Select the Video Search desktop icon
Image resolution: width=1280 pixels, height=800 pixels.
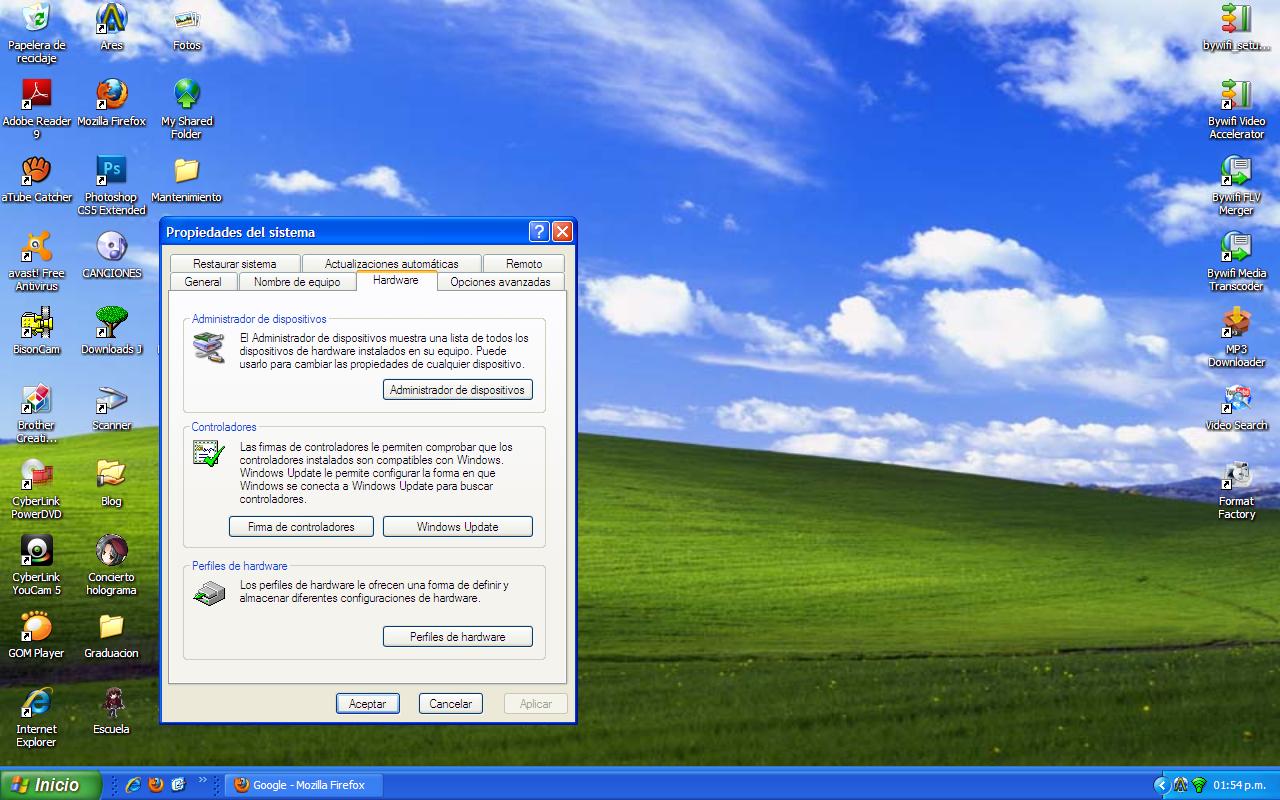[x=1236, y=407]
